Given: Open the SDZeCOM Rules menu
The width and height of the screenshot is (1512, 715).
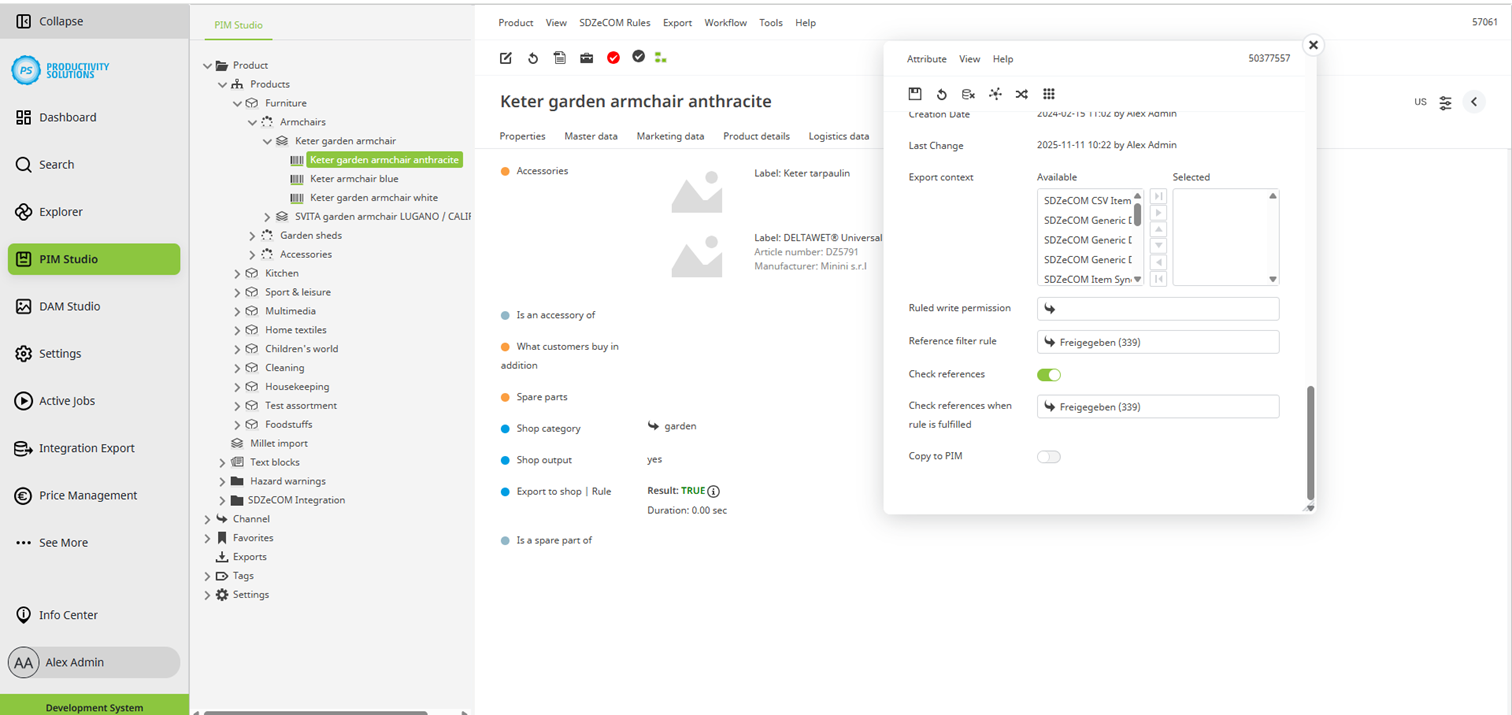Looking at the screenshot, I should click(x=614, y=23).
